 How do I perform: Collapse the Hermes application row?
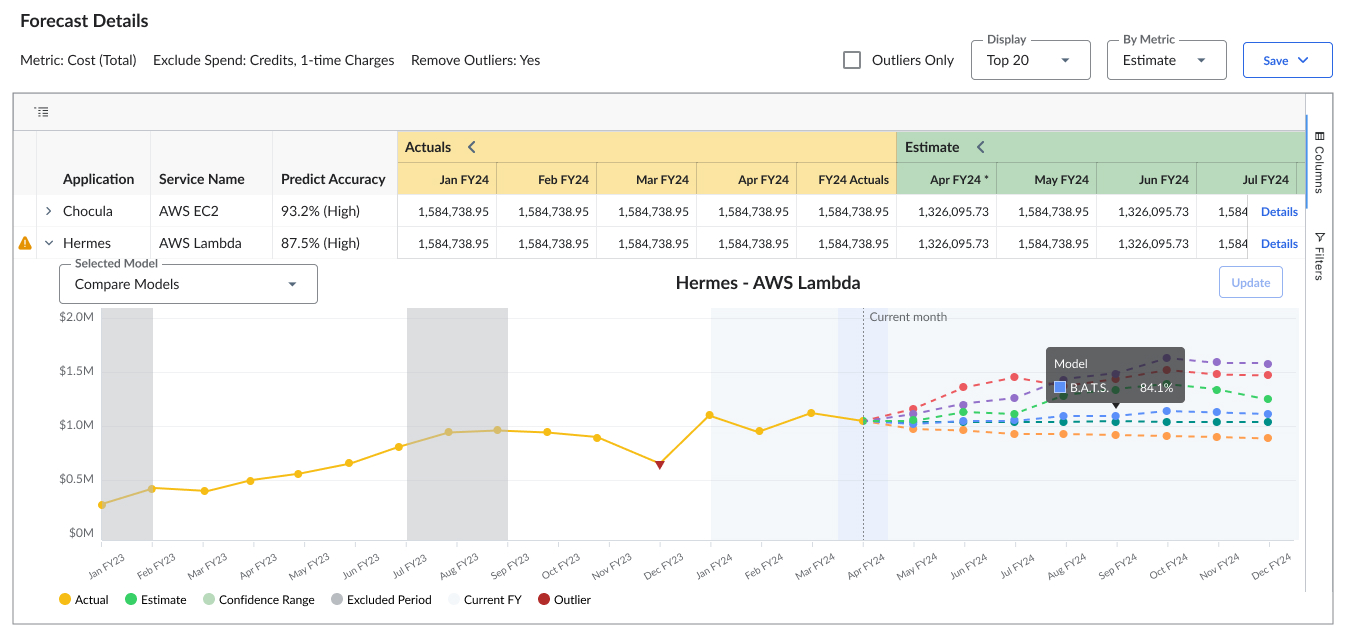pos(48,243)
